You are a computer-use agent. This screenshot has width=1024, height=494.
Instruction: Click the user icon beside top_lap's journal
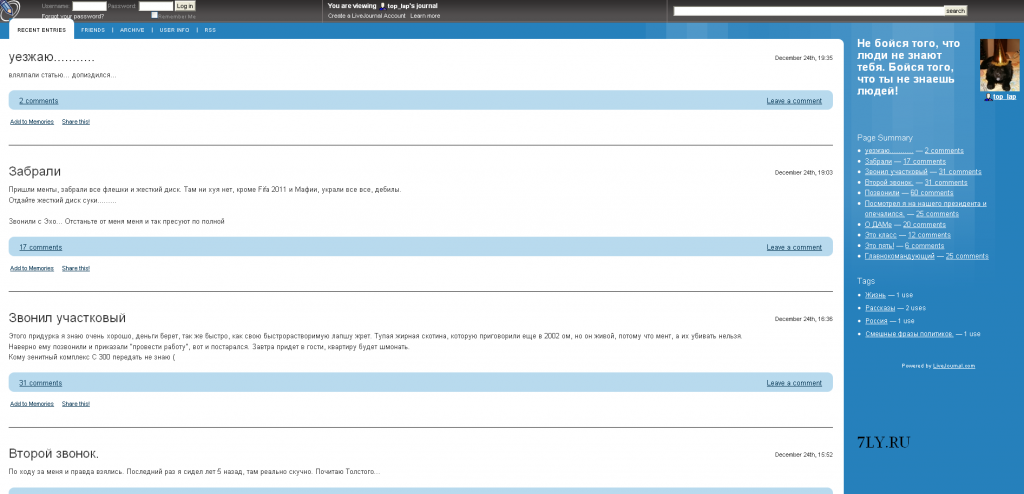[382, 6]
